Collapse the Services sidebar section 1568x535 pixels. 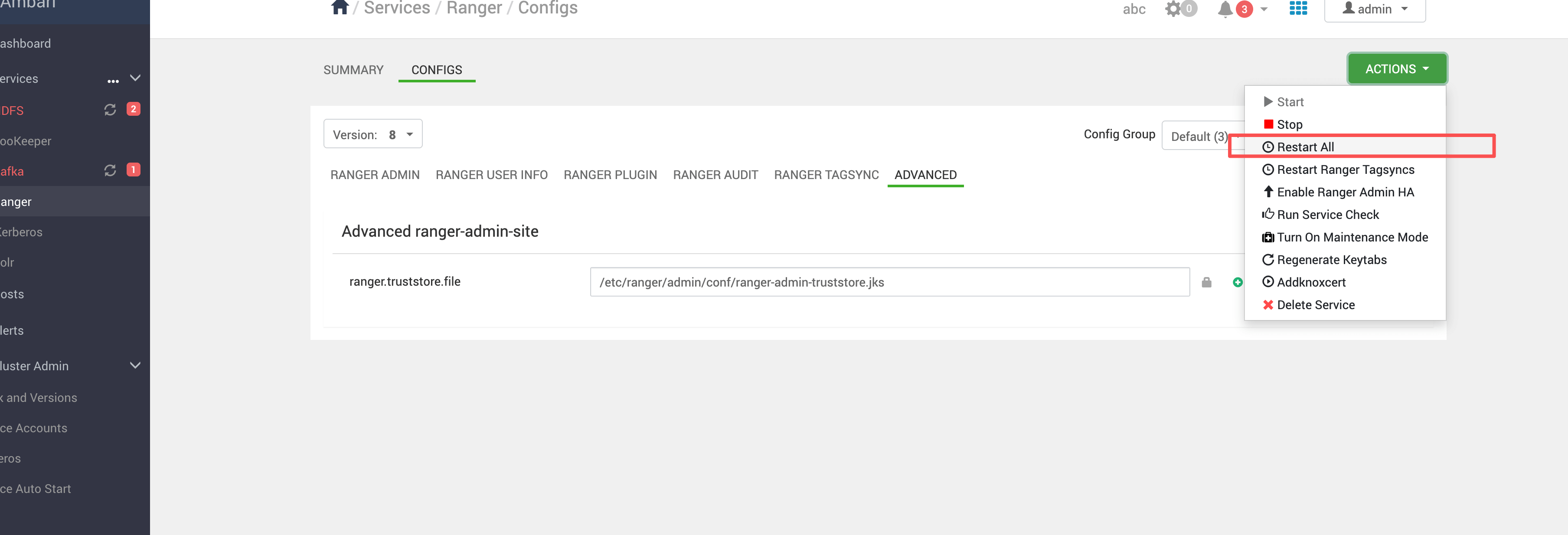click(x=135, y=78)
